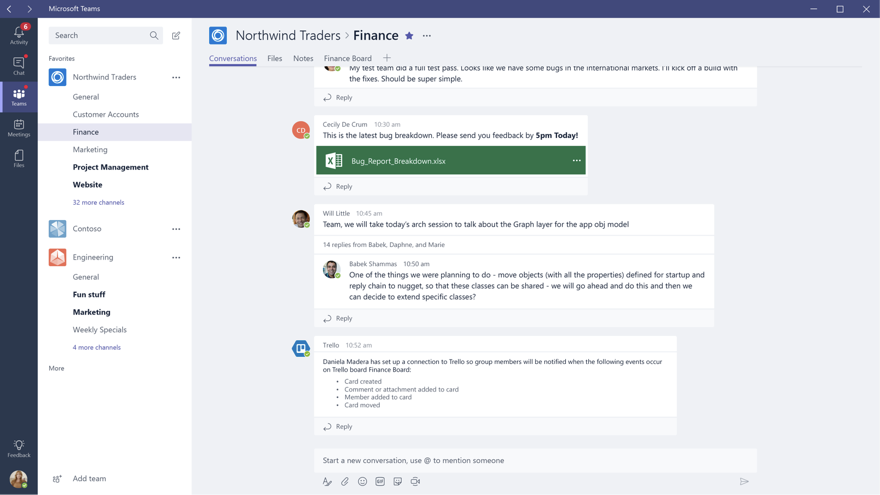Open the Meetings calendar icon
This screenshot has width=880, height=495.
[x=19, y=127]
